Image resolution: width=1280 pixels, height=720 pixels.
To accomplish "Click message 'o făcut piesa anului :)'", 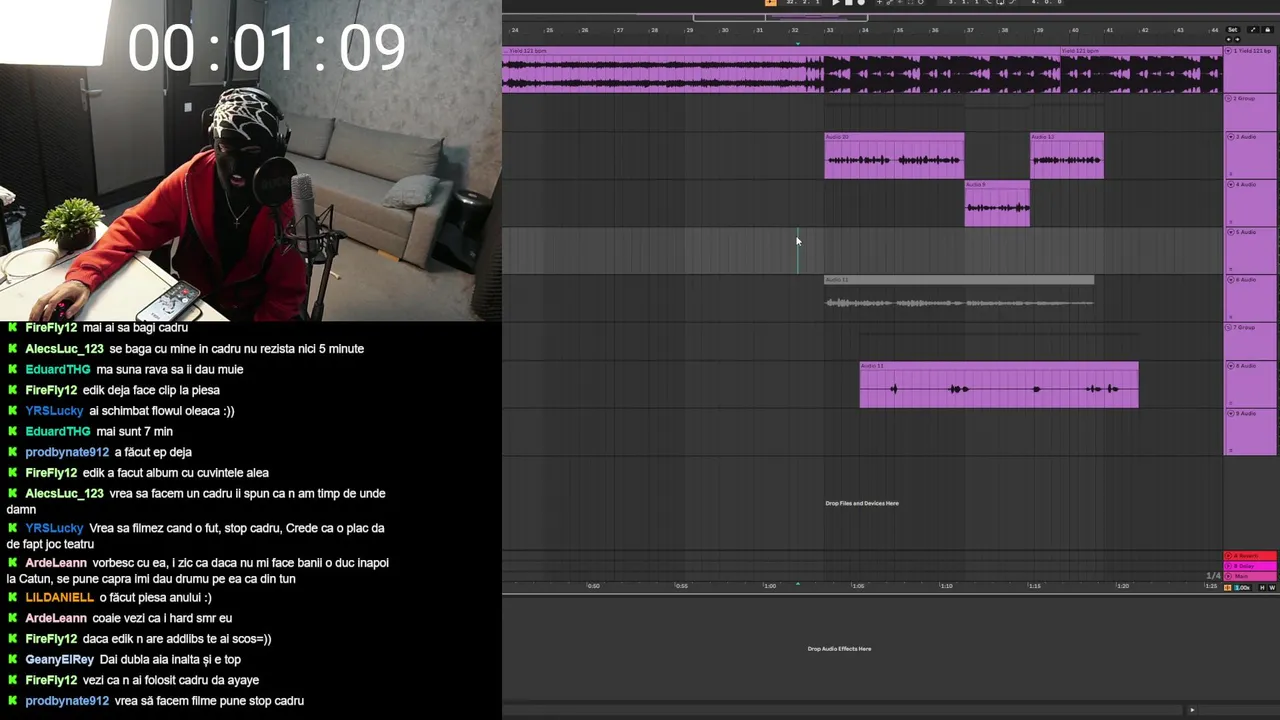I will pyautogui.click(x=155, y=598).
